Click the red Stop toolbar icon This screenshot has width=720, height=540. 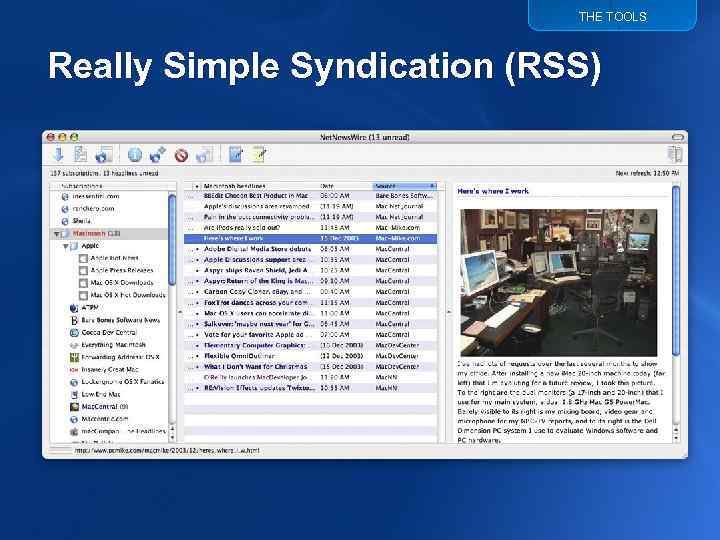pos(181,156)
